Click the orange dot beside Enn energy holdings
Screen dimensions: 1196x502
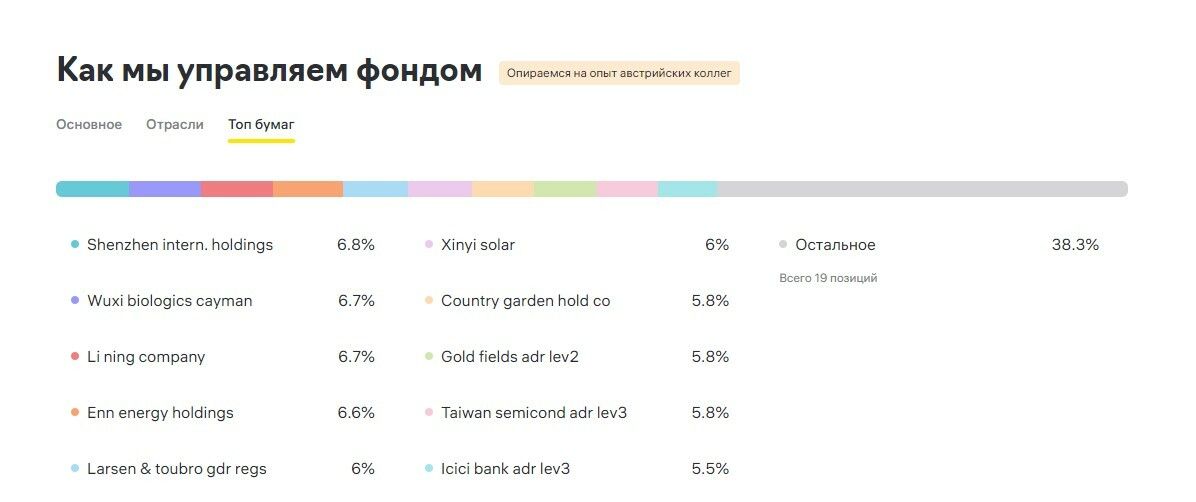[75, 413]
